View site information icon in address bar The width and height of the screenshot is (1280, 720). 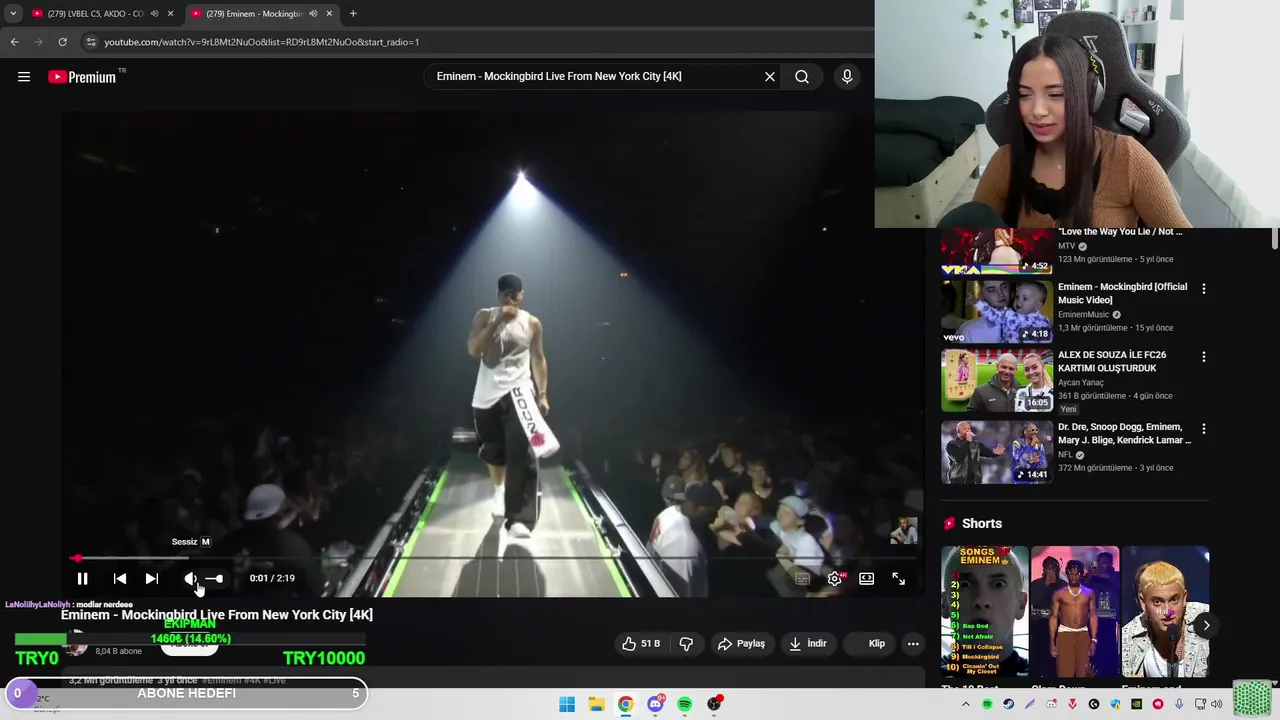tap(91, 42)
